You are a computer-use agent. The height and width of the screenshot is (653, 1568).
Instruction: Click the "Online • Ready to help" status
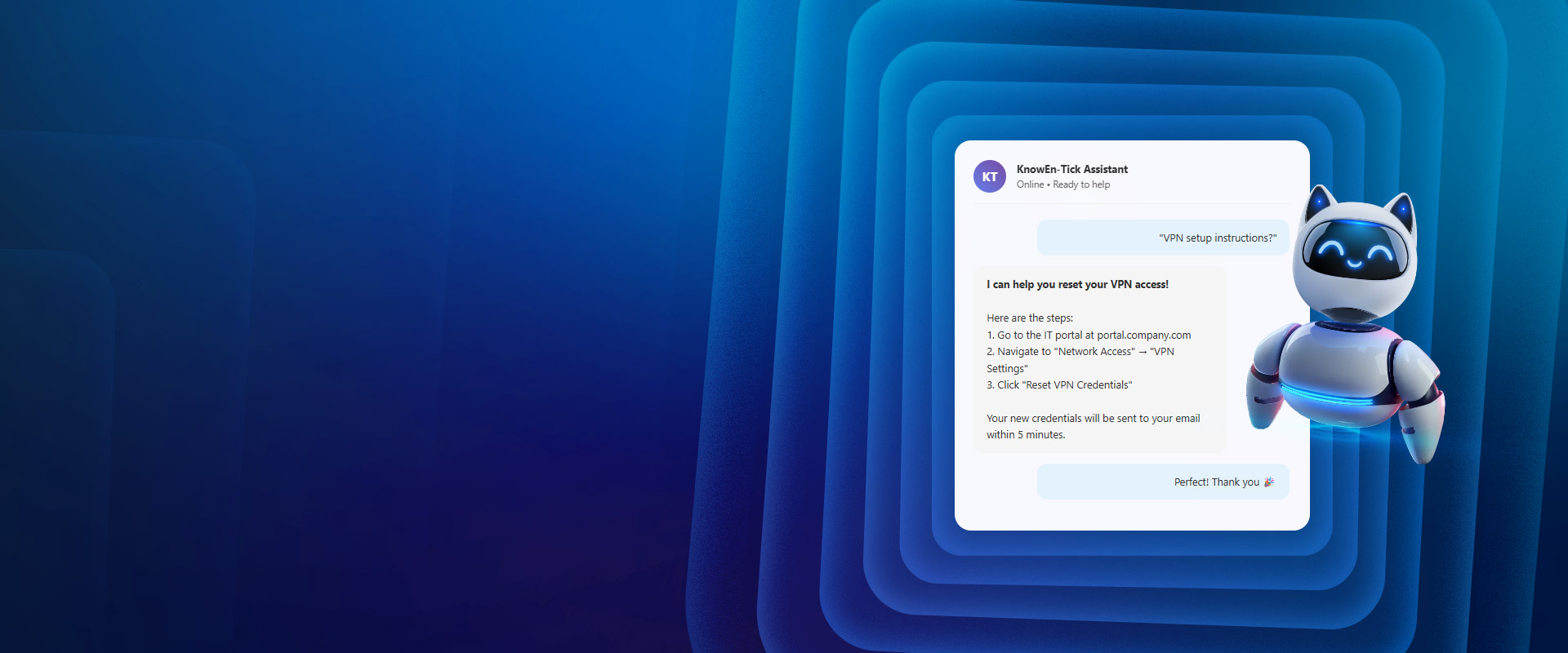click(x=1062, y=184)
